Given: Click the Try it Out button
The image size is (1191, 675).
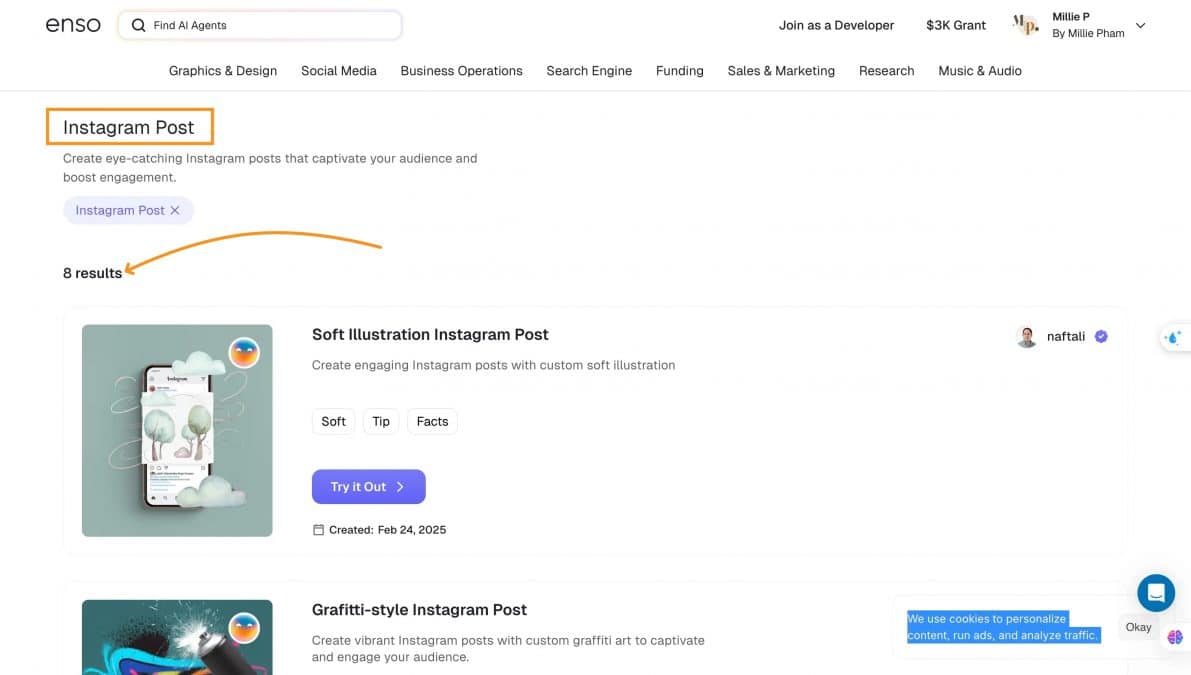Looking at the screenshot, I should [368, 487].
